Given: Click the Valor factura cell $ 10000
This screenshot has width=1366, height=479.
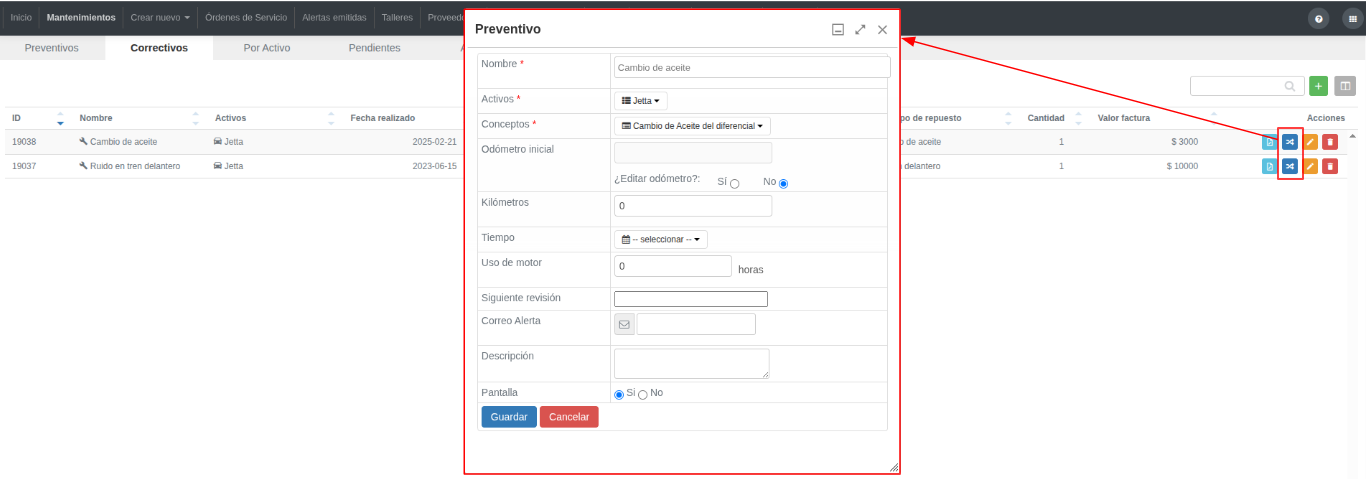Looking at the screenshot, I should click(1182, 166).
